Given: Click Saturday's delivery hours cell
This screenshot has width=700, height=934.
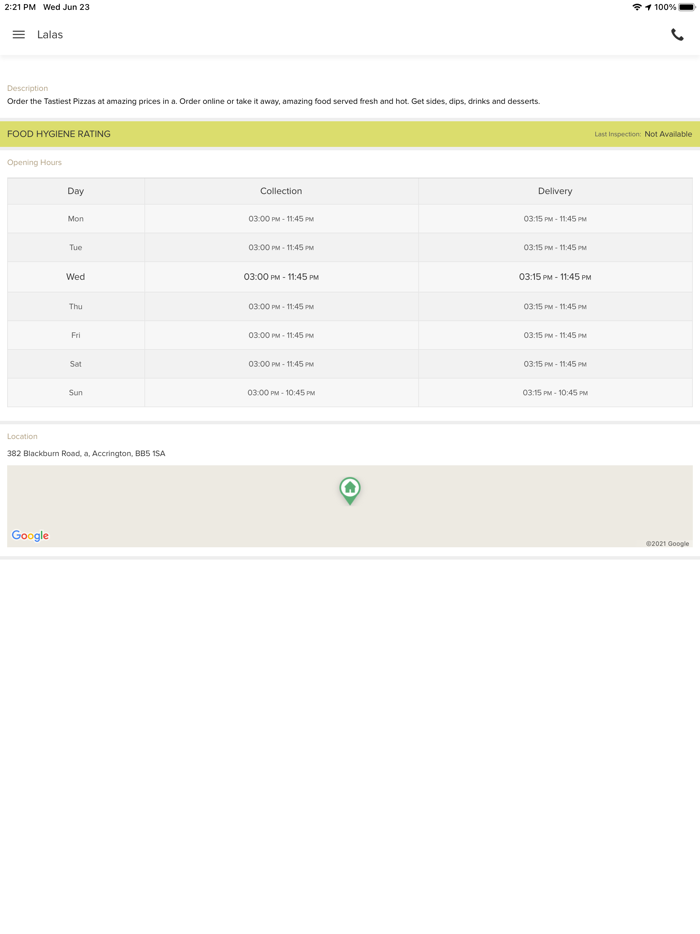Looking at the screenshot, I should click(555, 364).
